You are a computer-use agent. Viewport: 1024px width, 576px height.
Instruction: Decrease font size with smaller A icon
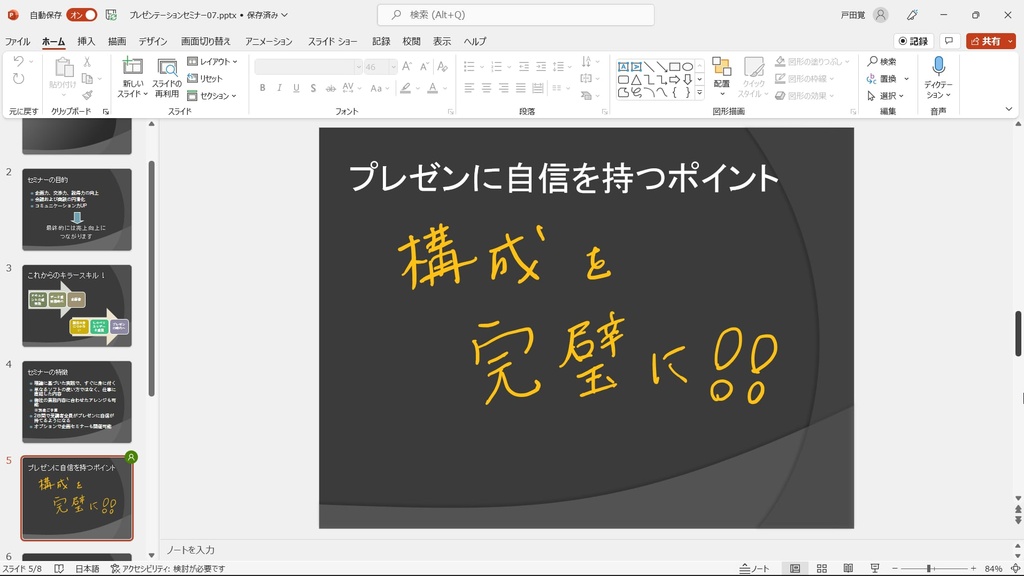coord(424,67)
